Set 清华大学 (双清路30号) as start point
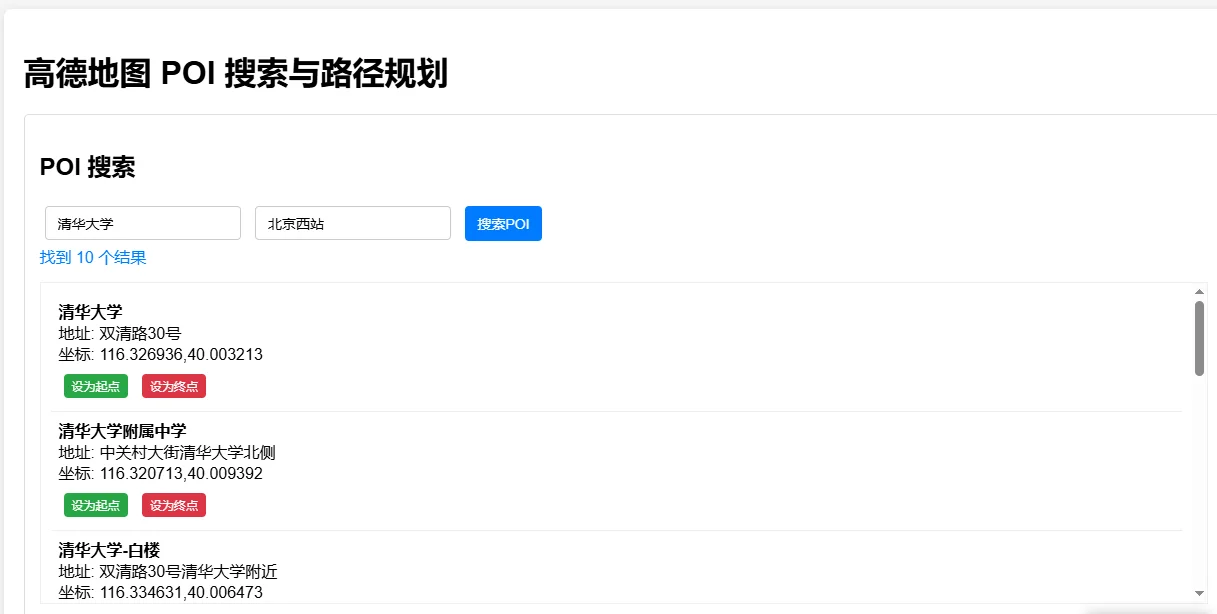This screenshot has width=1217, height=614. (x=96, y=386)
